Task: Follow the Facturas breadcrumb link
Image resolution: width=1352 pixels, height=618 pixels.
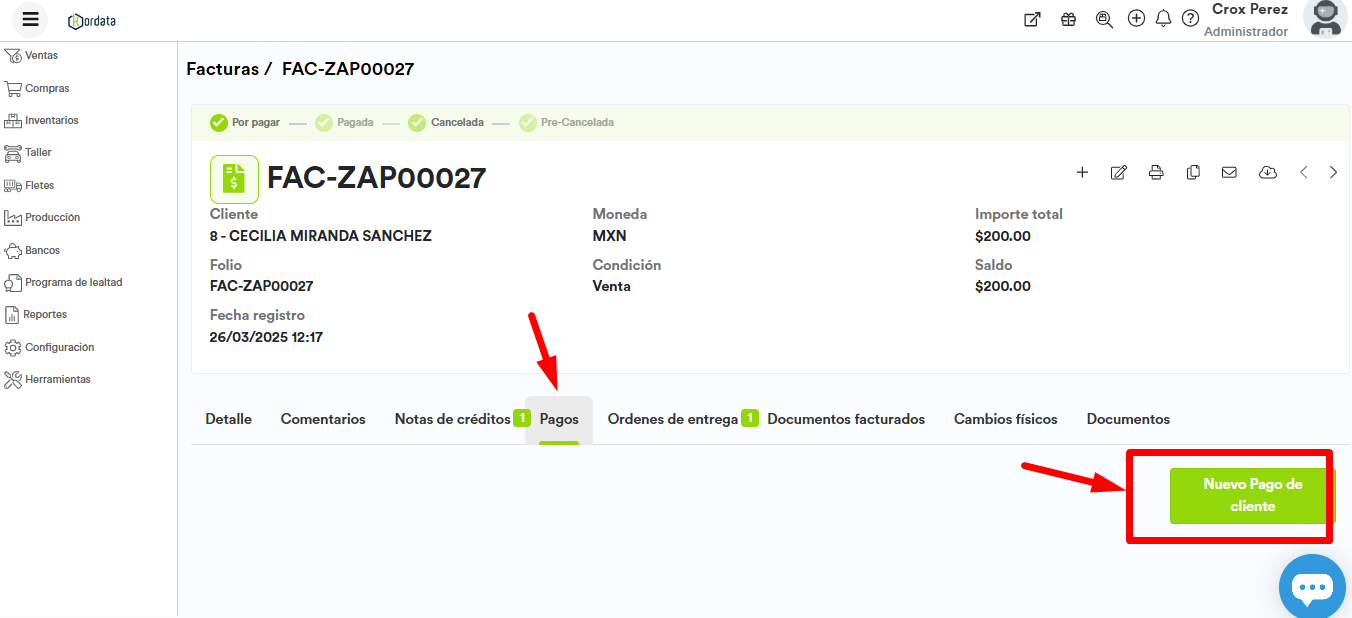Action: [222, 69]
